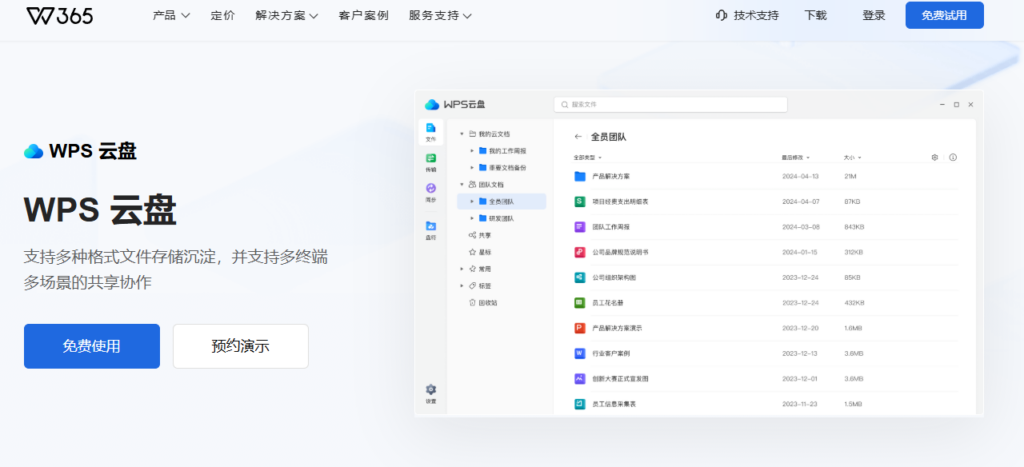
Task: Collapse the 团队文档 tree arrow
Action: pyautogui.click(x=462, y=185)
